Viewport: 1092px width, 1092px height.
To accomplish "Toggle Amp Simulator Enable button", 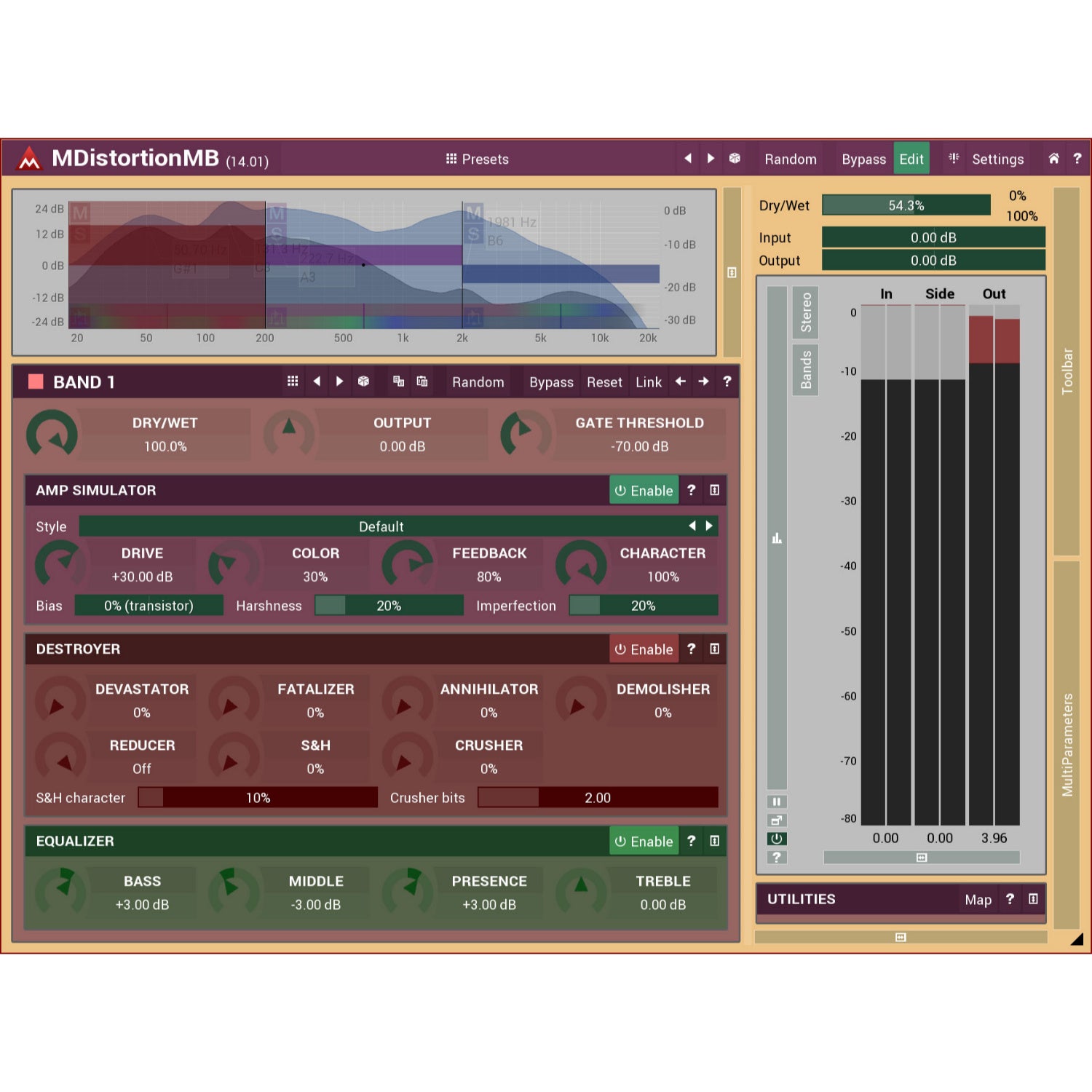I will pos(644,490).
